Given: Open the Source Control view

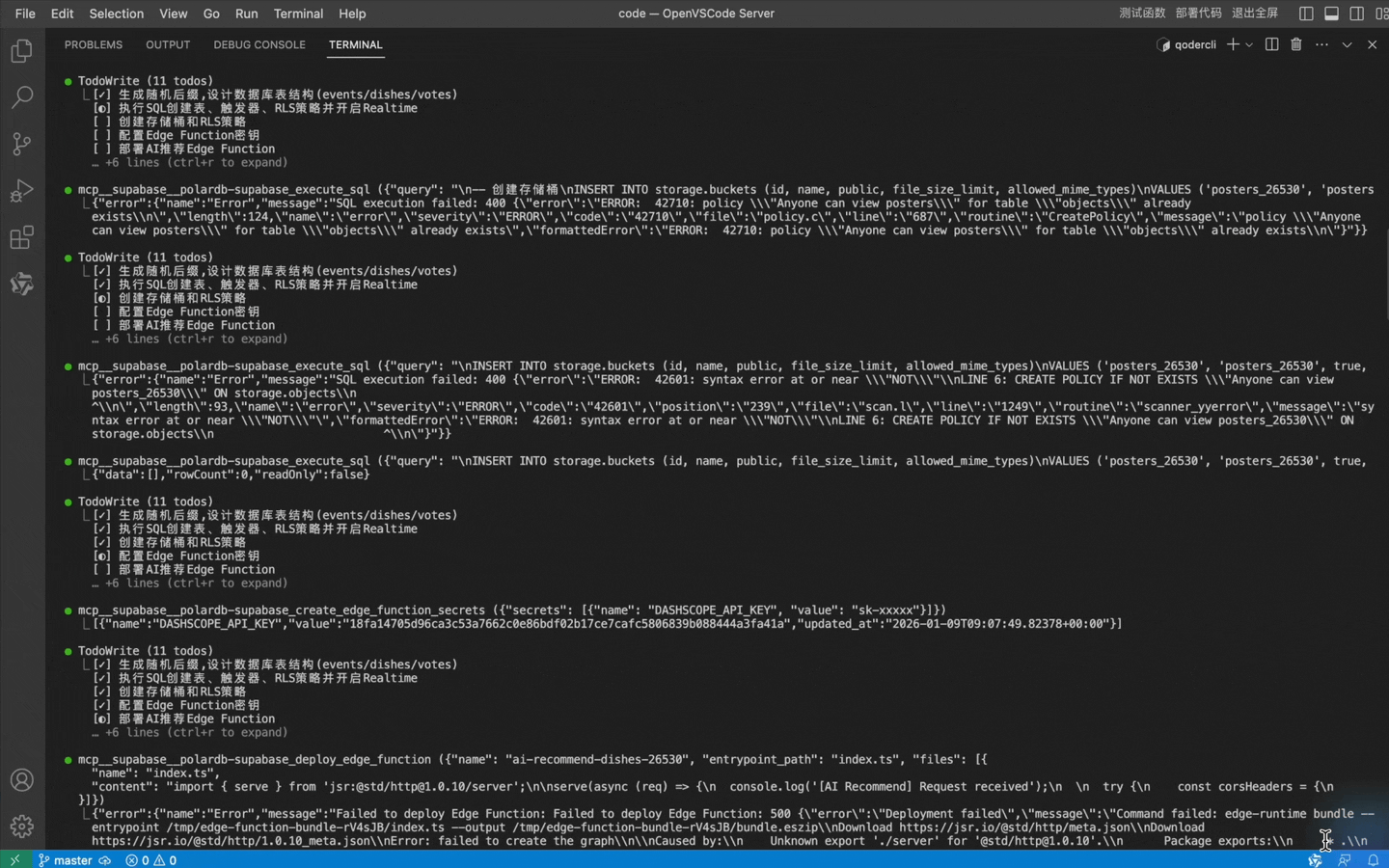Looking at the screenshot, I should (21, 144).
